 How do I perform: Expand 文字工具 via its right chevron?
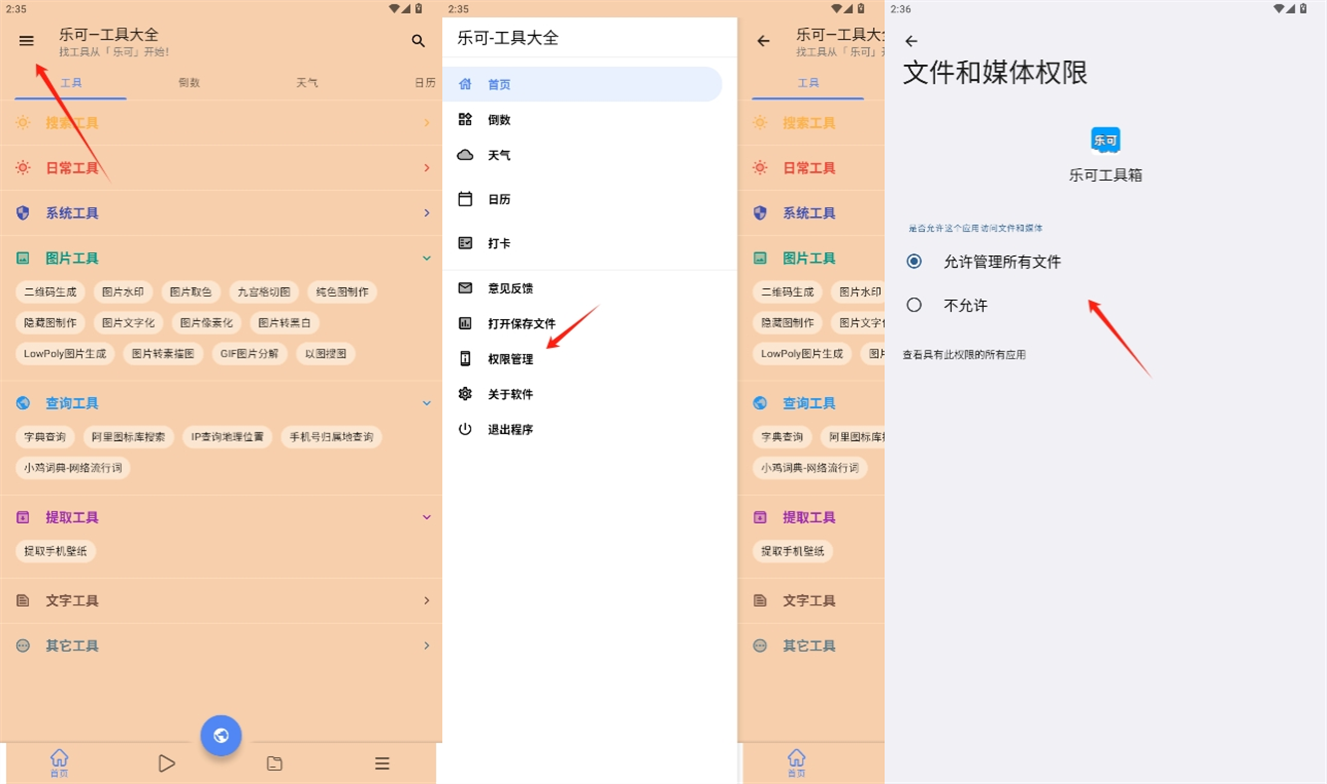click(x=427, y=601)
